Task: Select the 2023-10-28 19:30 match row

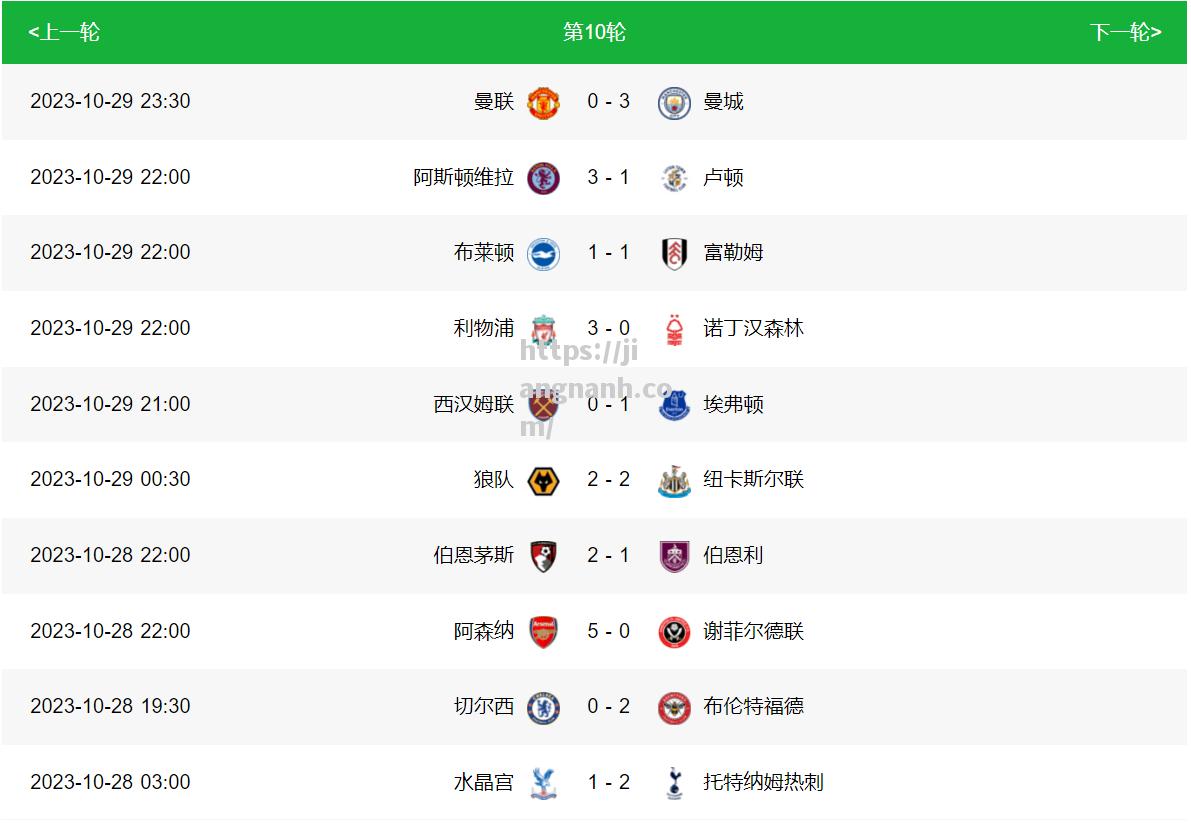Action: point(594,707)
